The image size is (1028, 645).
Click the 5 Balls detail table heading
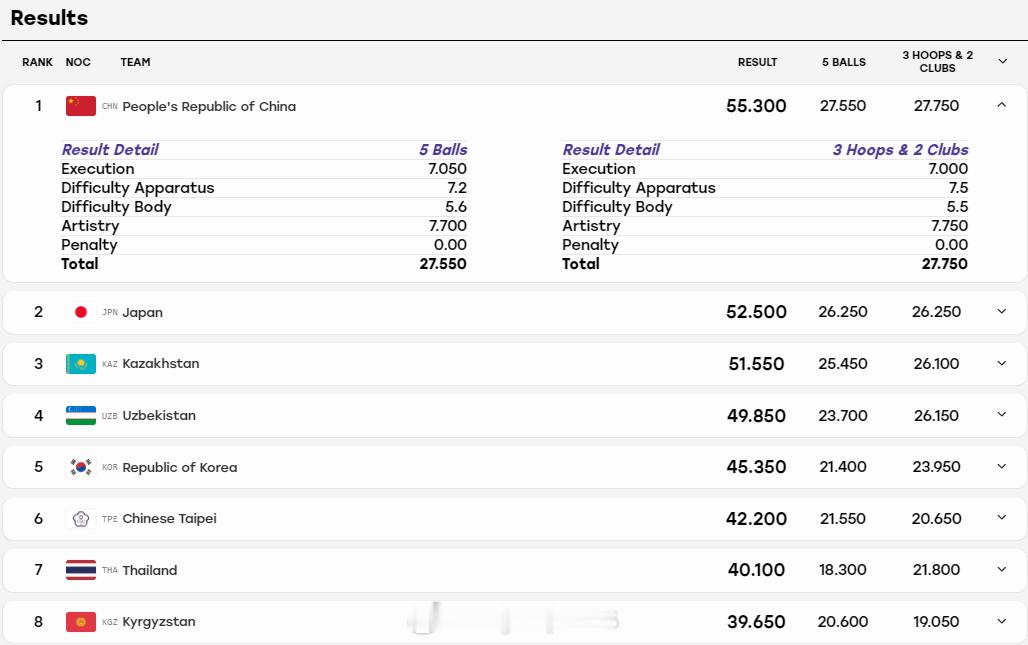point(443,149)
